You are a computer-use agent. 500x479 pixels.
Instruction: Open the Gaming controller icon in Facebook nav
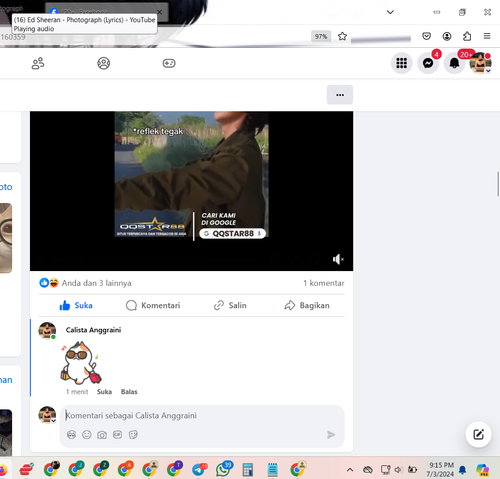click(x=169, y=63)
